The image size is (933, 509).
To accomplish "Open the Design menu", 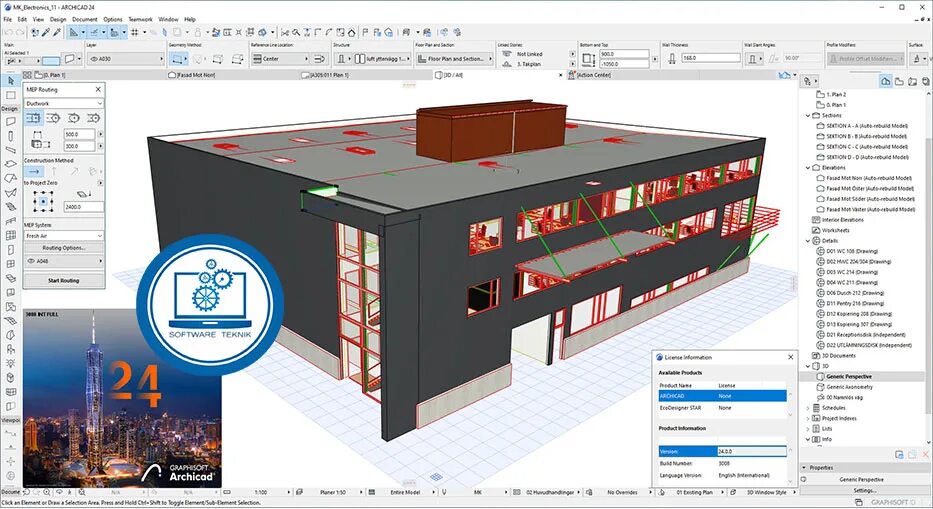I will [58, 20].
